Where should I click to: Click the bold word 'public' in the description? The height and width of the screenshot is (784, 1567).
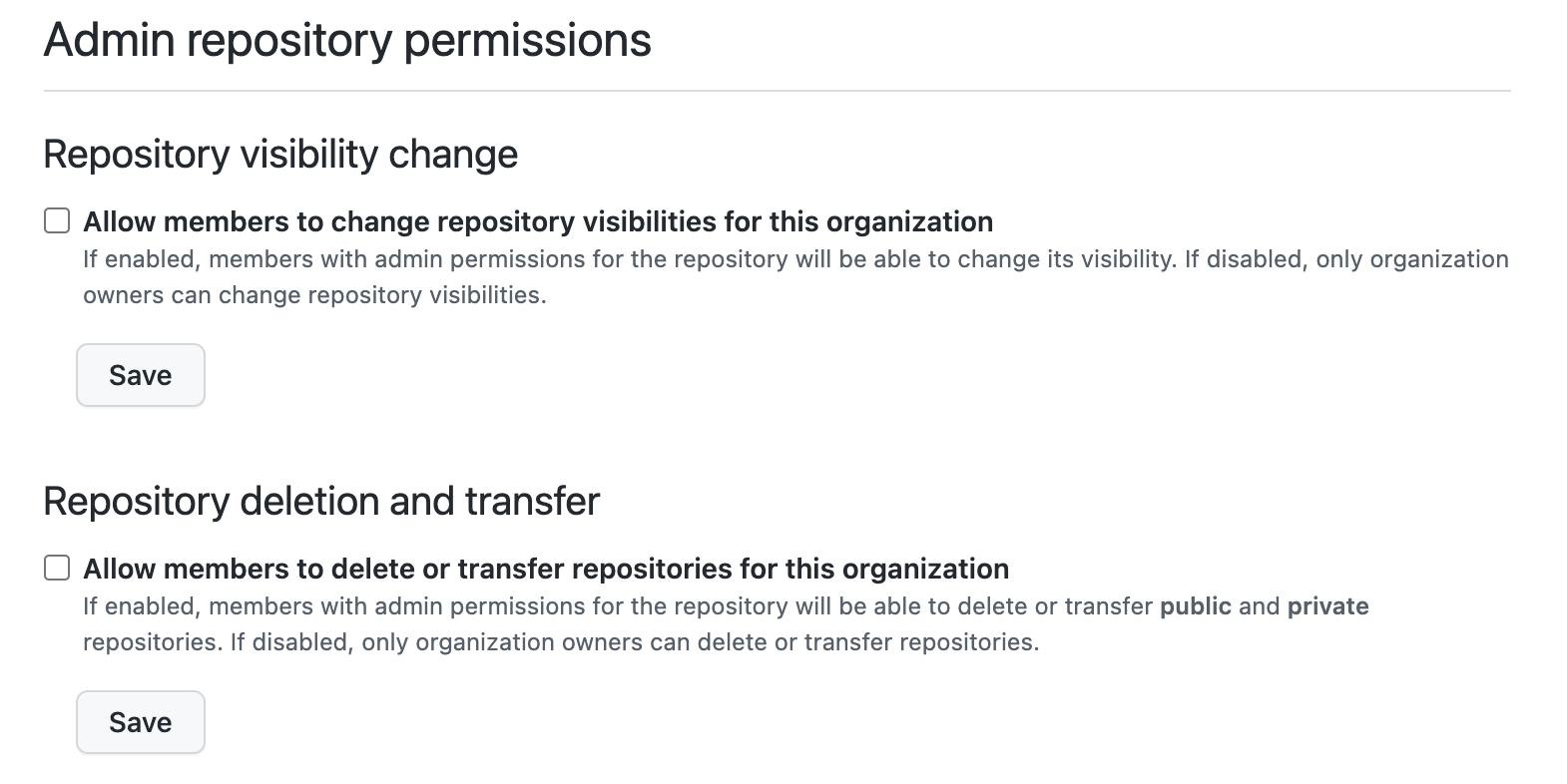1195,606
